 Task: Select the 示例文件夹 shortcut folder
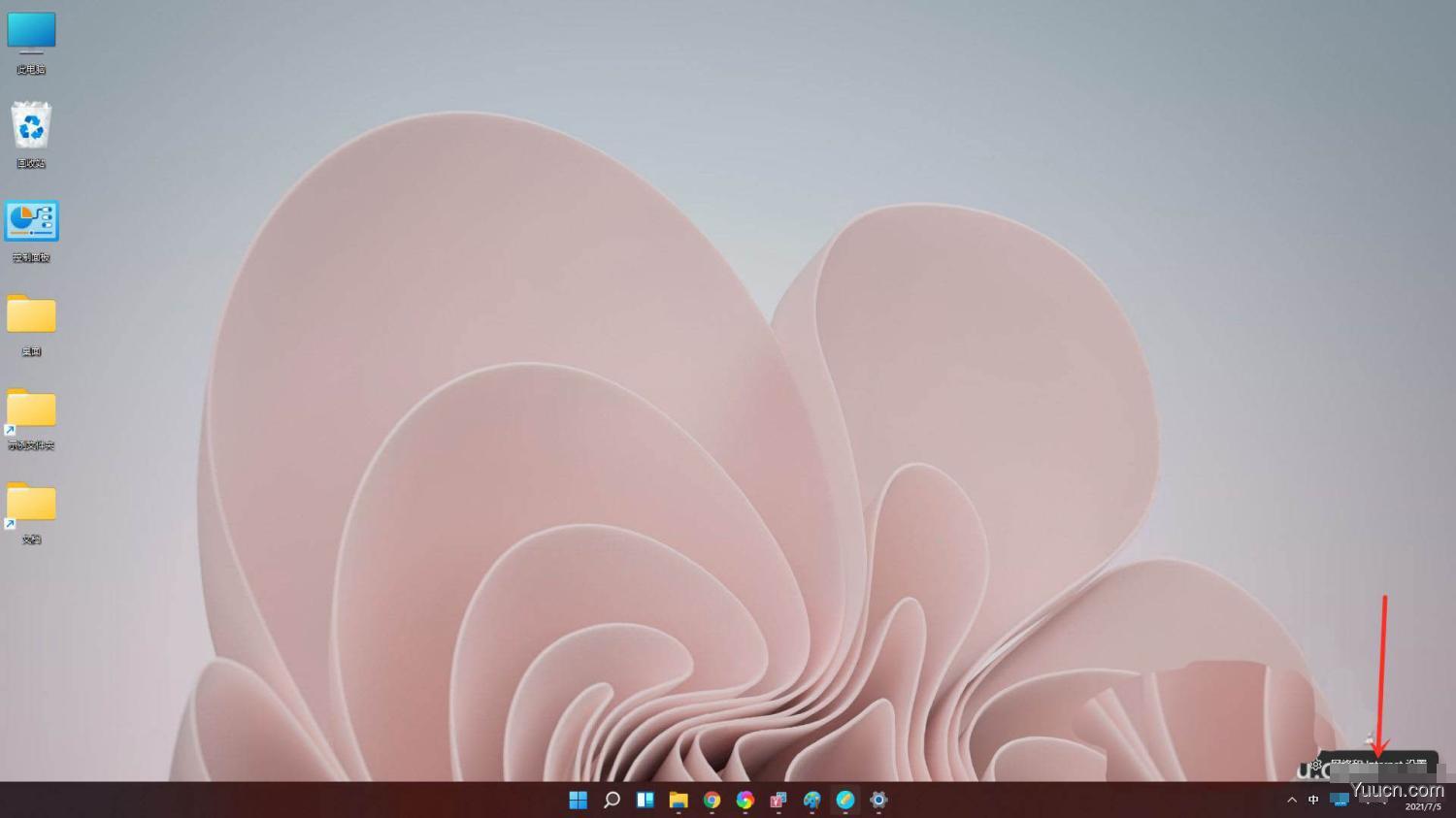(31, 419)
